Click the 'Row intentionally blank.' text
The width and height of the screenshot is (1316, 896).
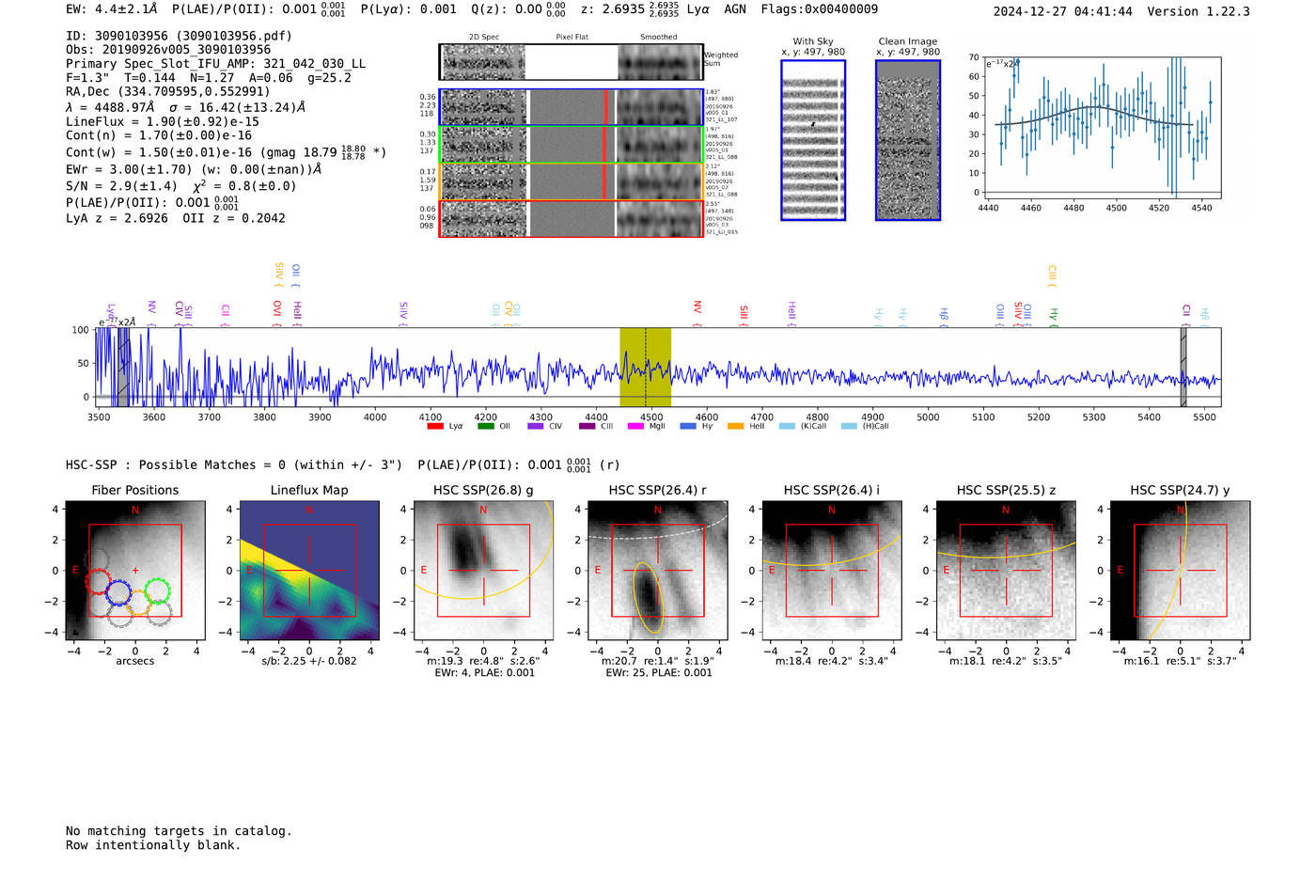pos(153,845)
